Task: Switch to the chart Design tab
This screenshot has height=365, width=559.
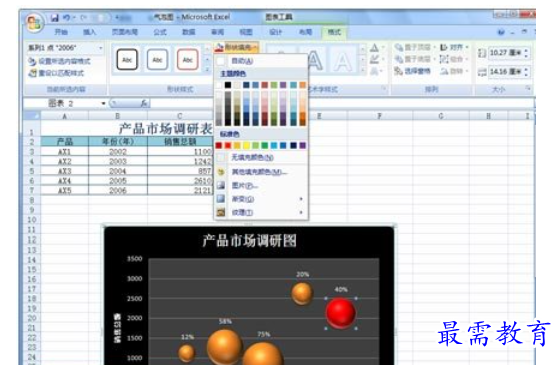Action: click(x=275, y=32)
